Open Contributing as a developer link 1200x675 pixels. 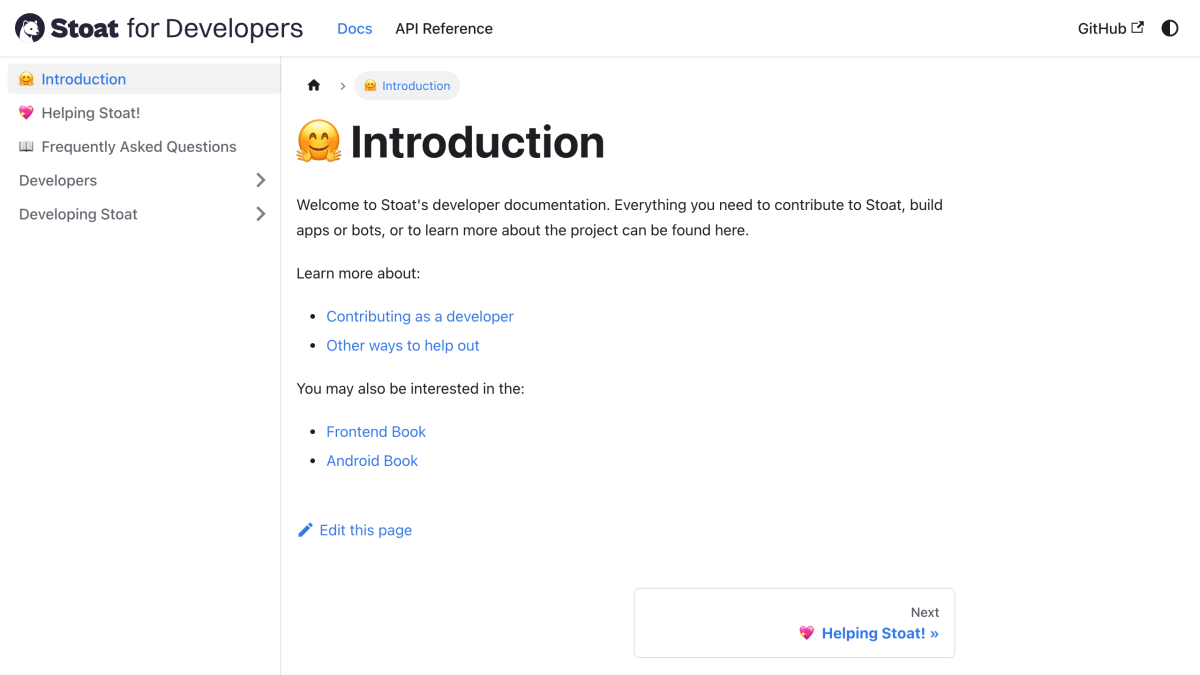420,316
